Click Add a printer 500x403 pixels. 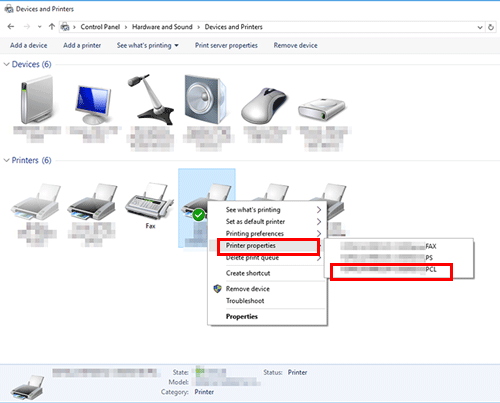pos(82,45)
